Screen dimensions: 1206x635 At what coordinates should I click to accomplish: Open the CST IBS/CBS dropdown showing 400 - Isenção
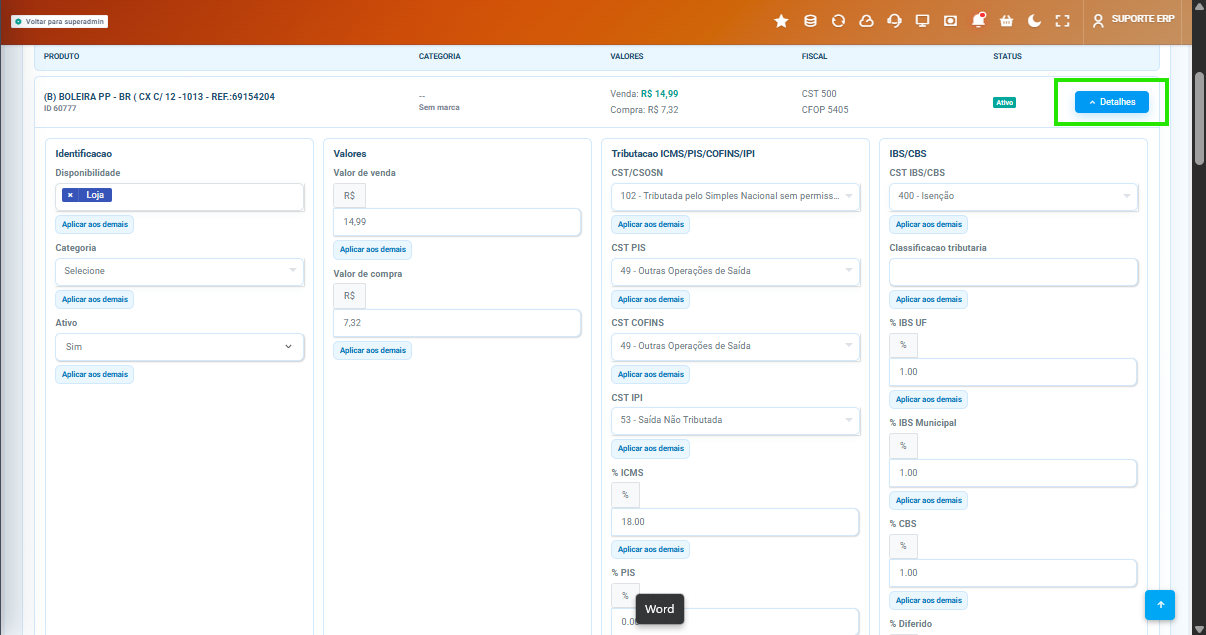(1014, 196)
